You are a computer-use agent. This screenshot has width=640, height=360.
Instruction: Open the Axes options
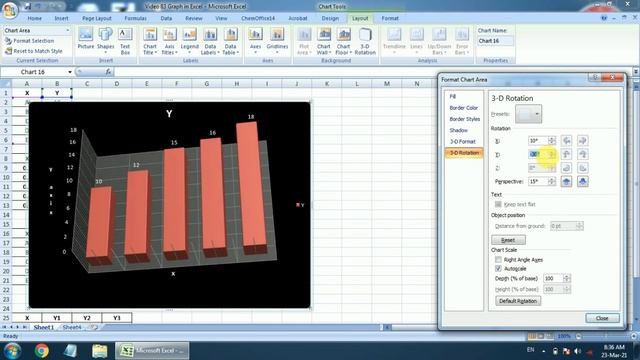[x=256, y=41]
